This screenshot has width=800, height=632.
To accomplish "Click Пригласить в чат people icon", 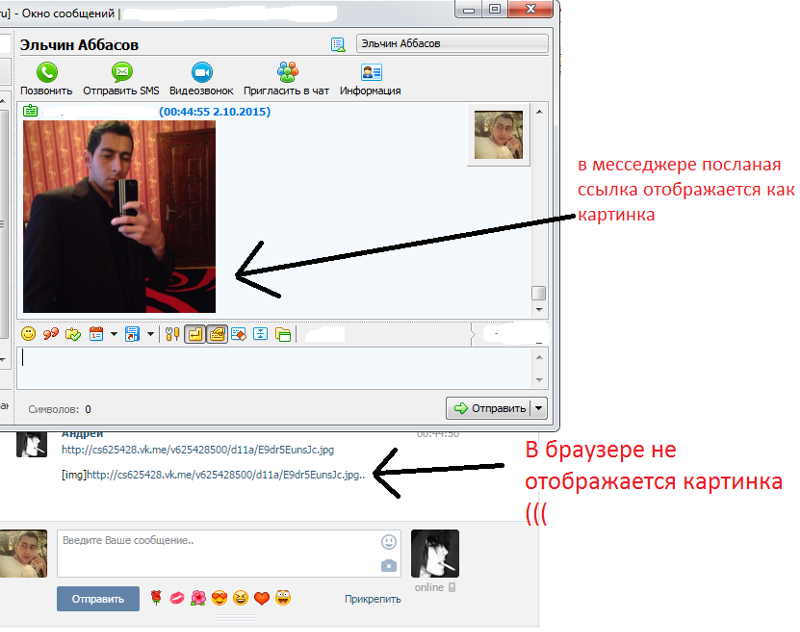I will [287, 72].
